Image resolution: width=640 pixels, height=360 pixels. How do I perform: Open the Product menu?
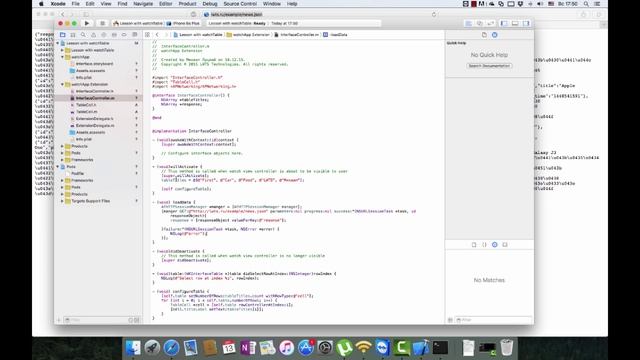click(187, 4)
